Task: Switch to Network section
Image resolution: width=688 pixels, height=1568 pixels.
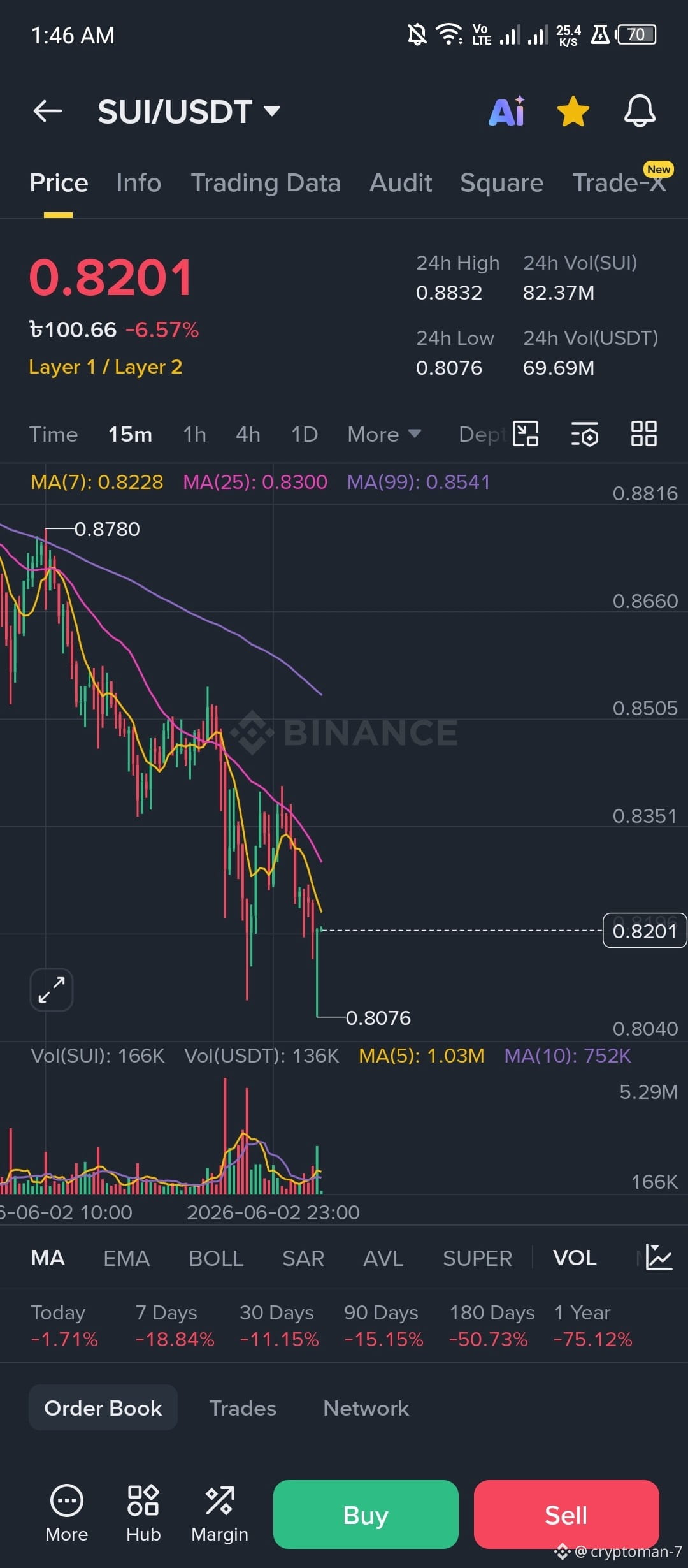Action: point(366,1408)
